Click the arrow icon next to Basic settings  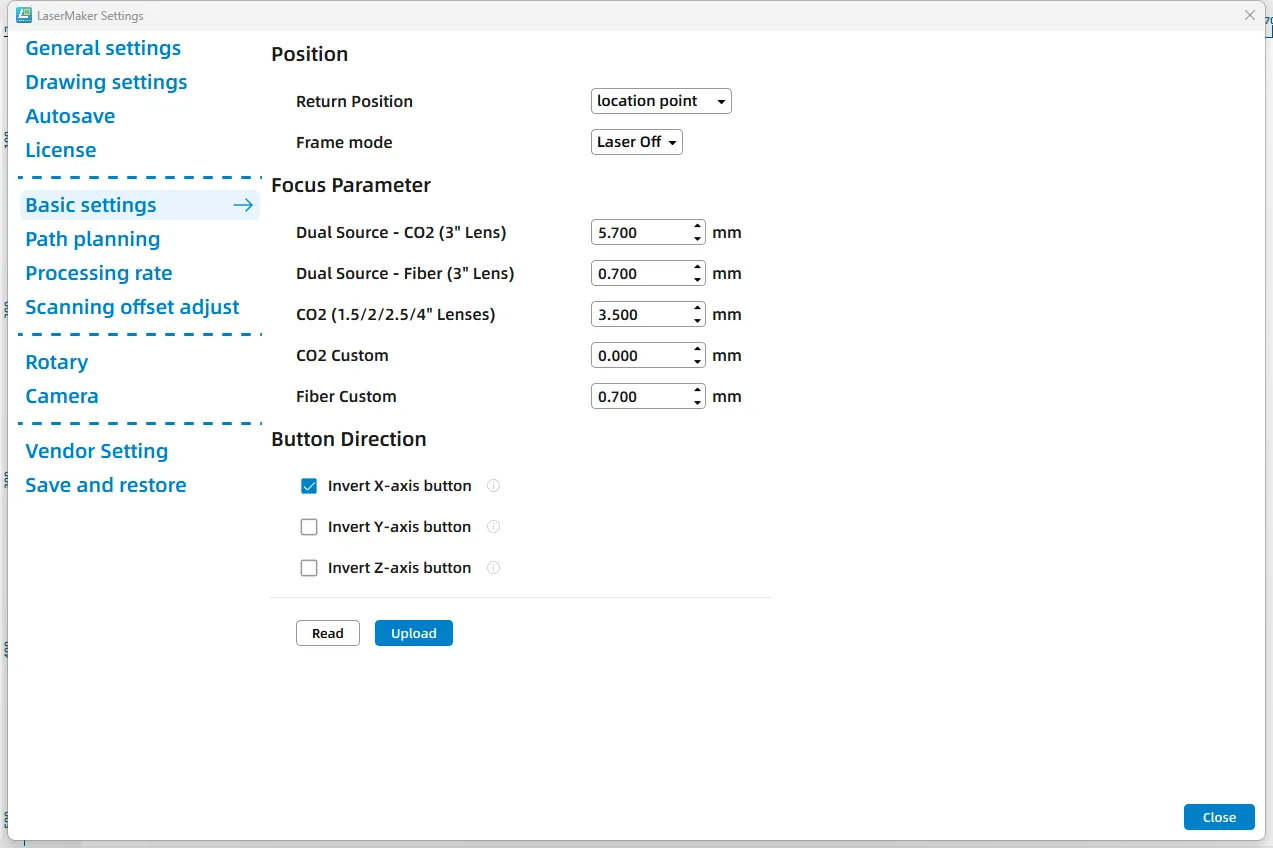[x=243, y=205]
